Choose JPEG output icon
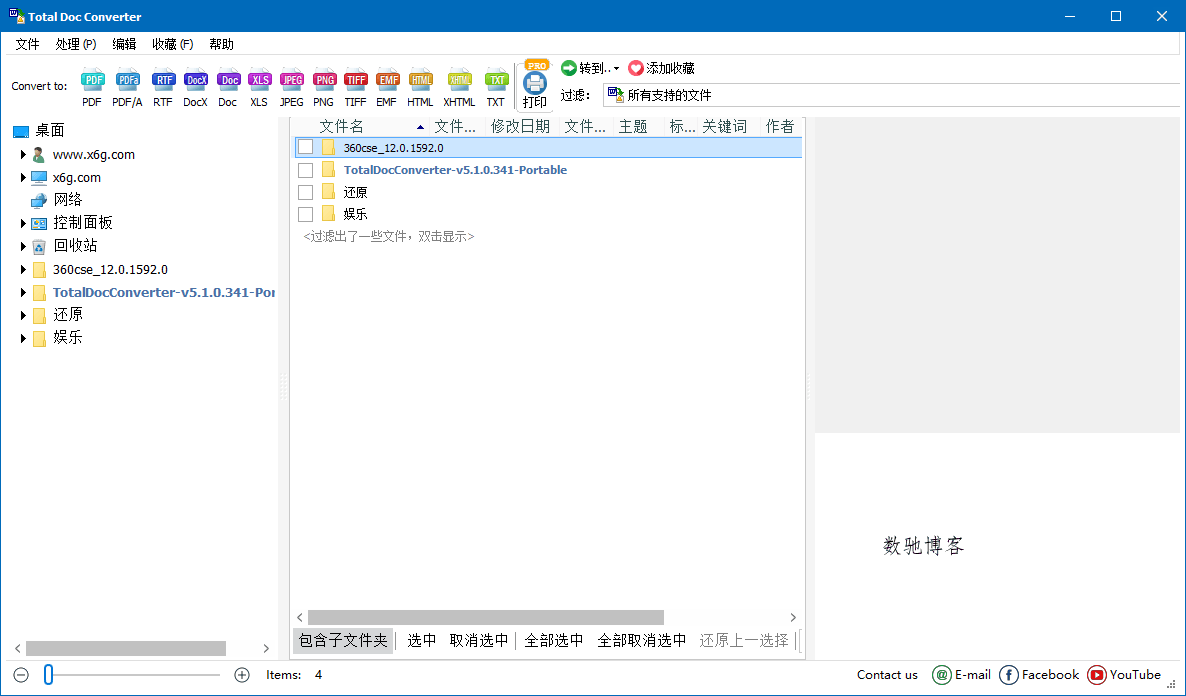Screen dimensions: 1186x696 click(291, 79)
